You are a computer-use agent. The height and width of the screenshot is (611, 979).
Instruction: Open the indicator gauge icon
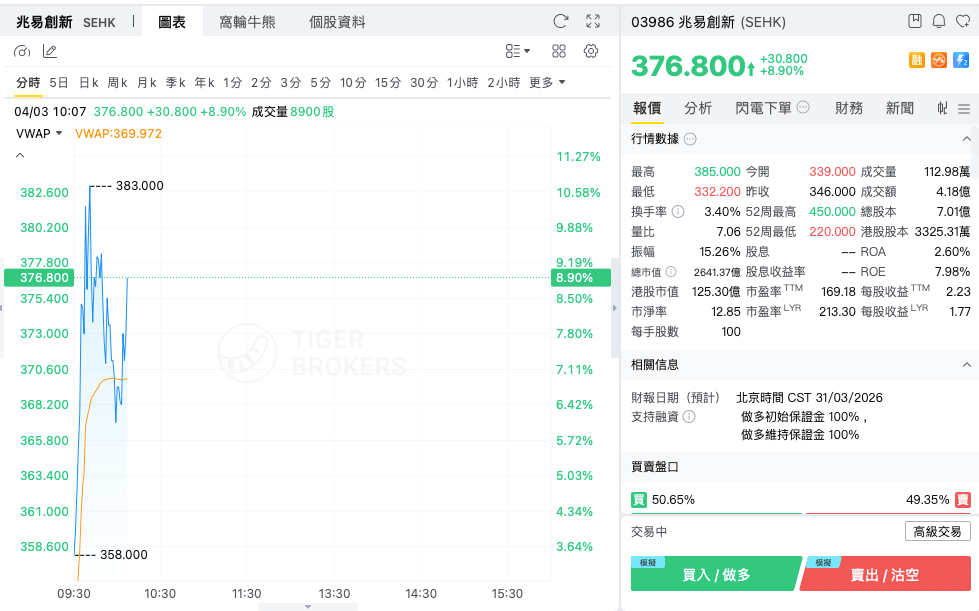coord(22,51)
